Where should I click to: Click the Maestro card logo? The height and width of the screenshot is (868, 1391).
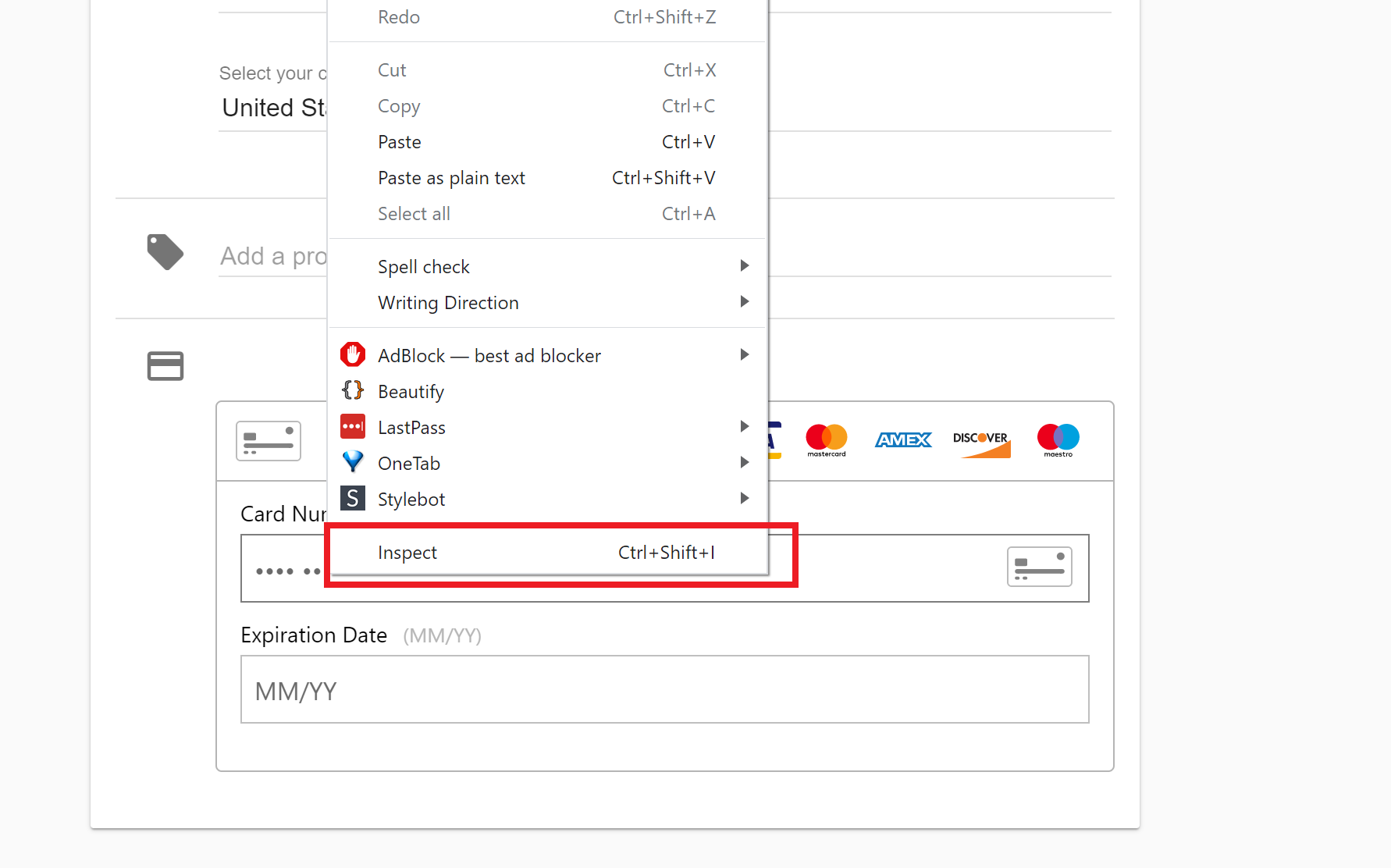pyautogui.click(x=1058, y=440)
